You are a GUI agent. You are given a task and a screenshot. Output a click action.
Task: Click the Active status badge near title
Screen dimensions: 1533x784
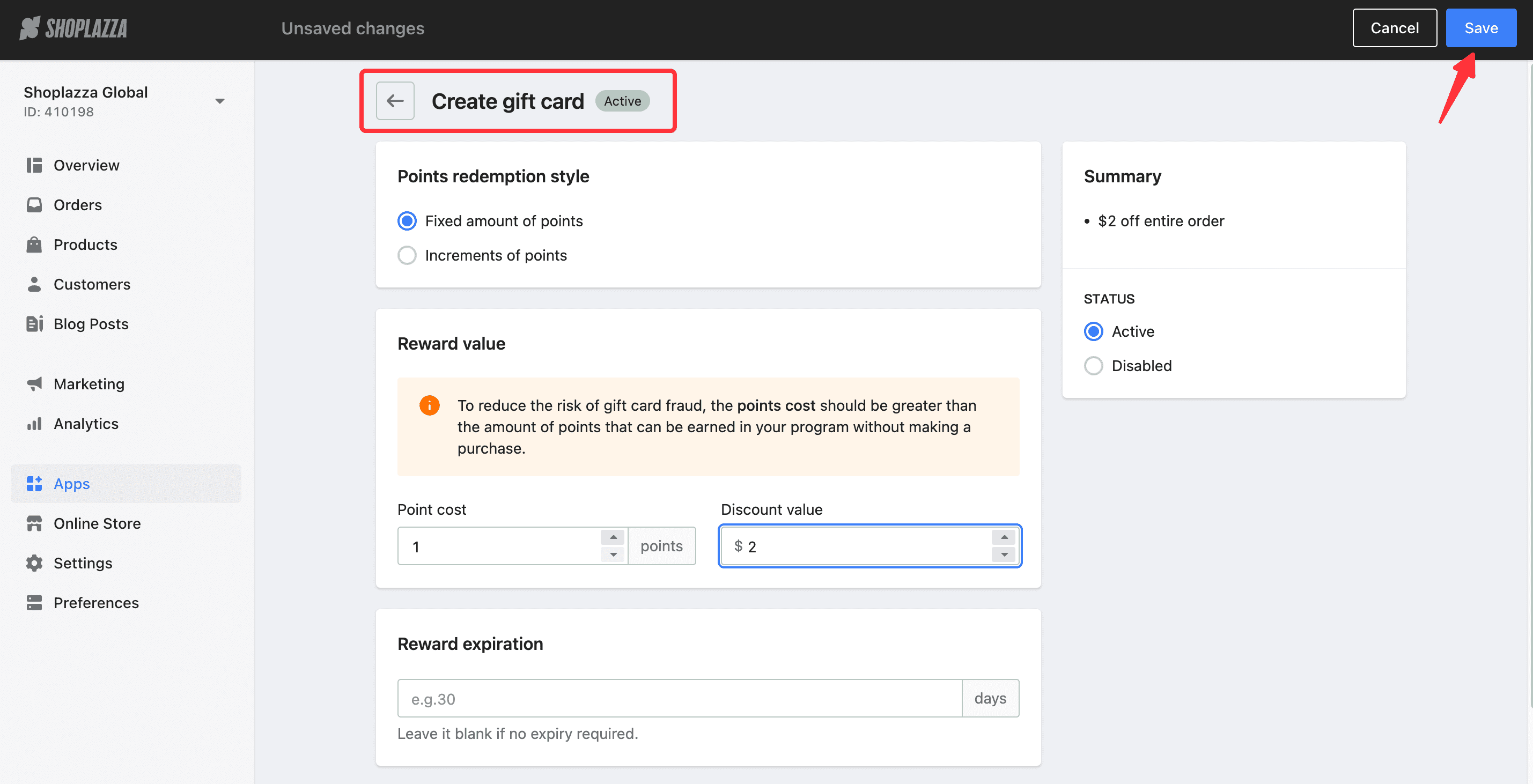(623, 101)
